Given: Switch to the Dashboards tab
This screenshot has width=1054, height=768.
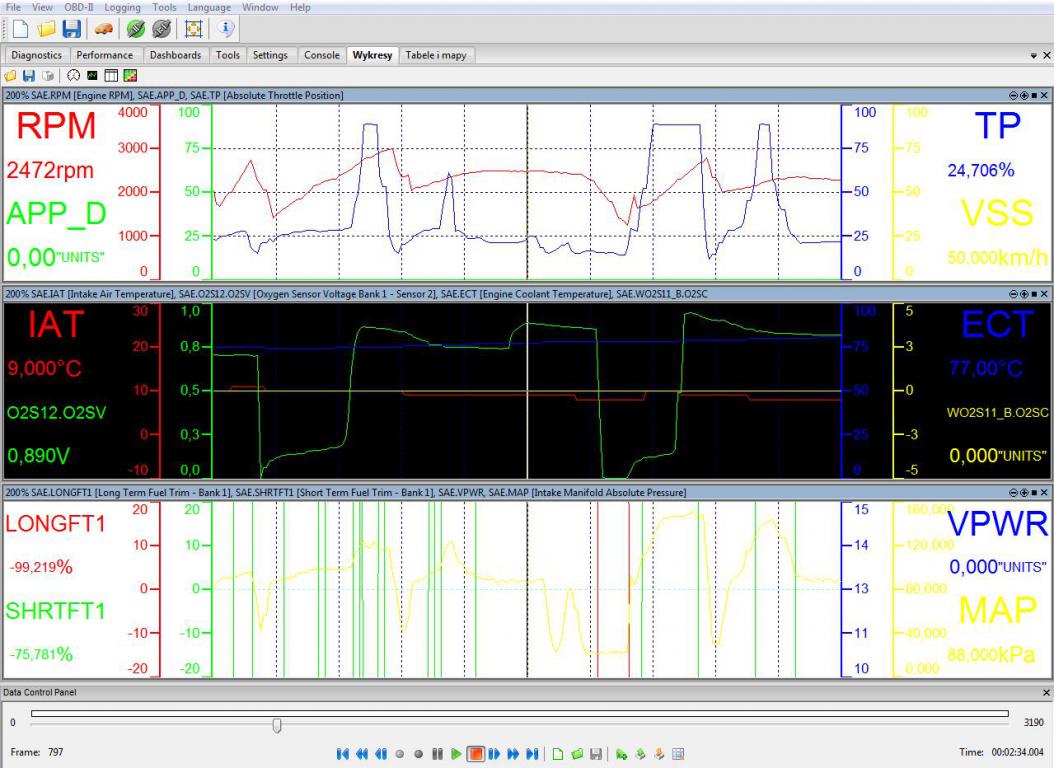Looking at the screenshot, I should (x=175, y=55).
